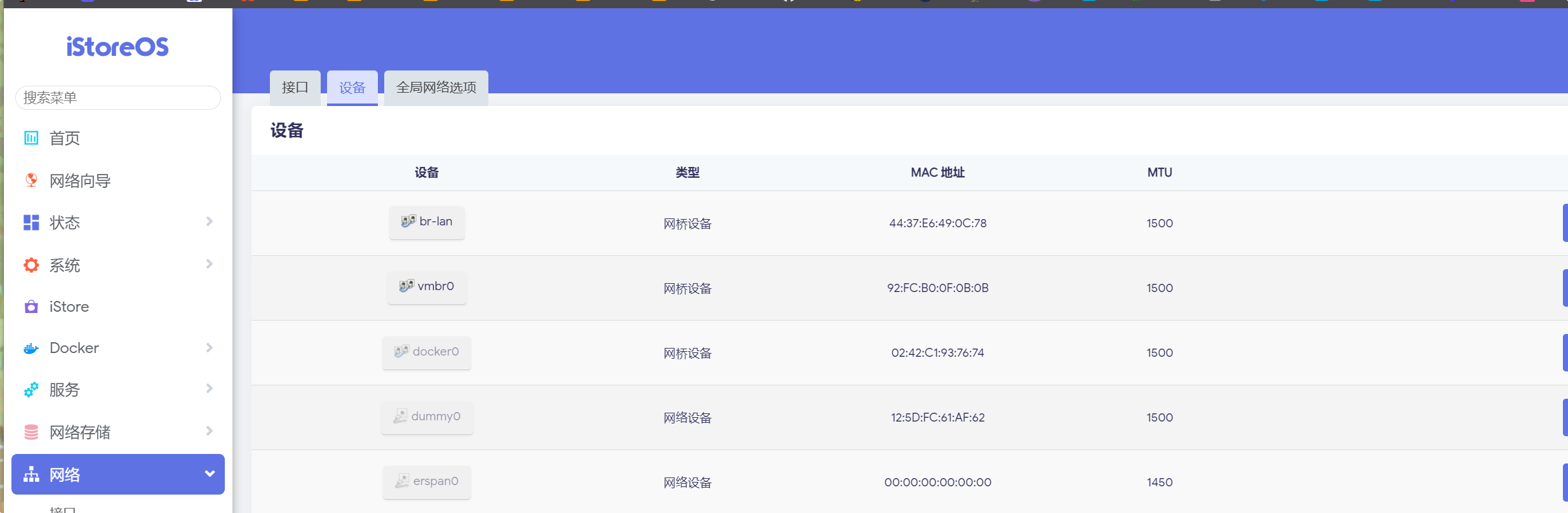Open the 全局网络选项 tab
The height and width of the screenshot is (513, 1568).
[436, 88]
